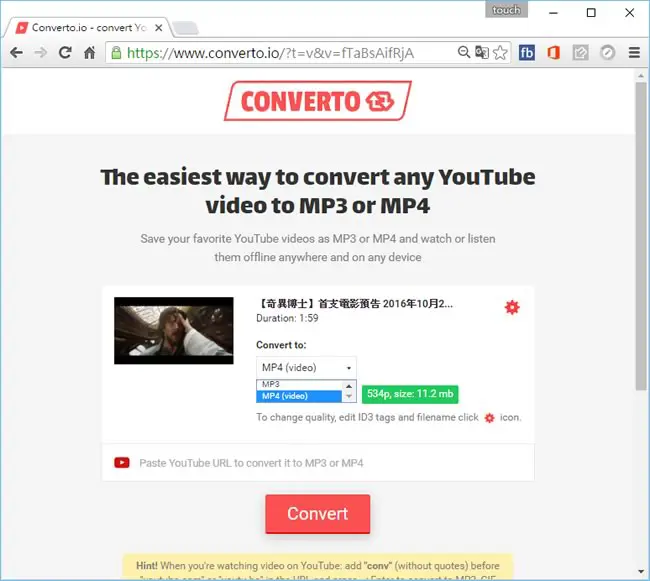
Task: Click the video thumbnail preview
Action: pos(174,331)
